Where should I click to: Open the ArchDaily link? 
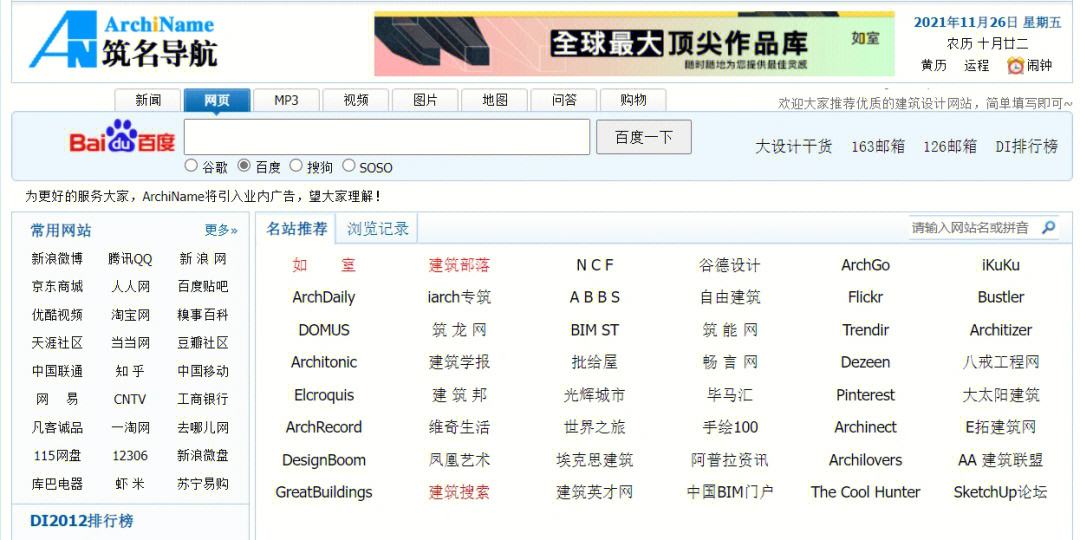click(324, 298)
